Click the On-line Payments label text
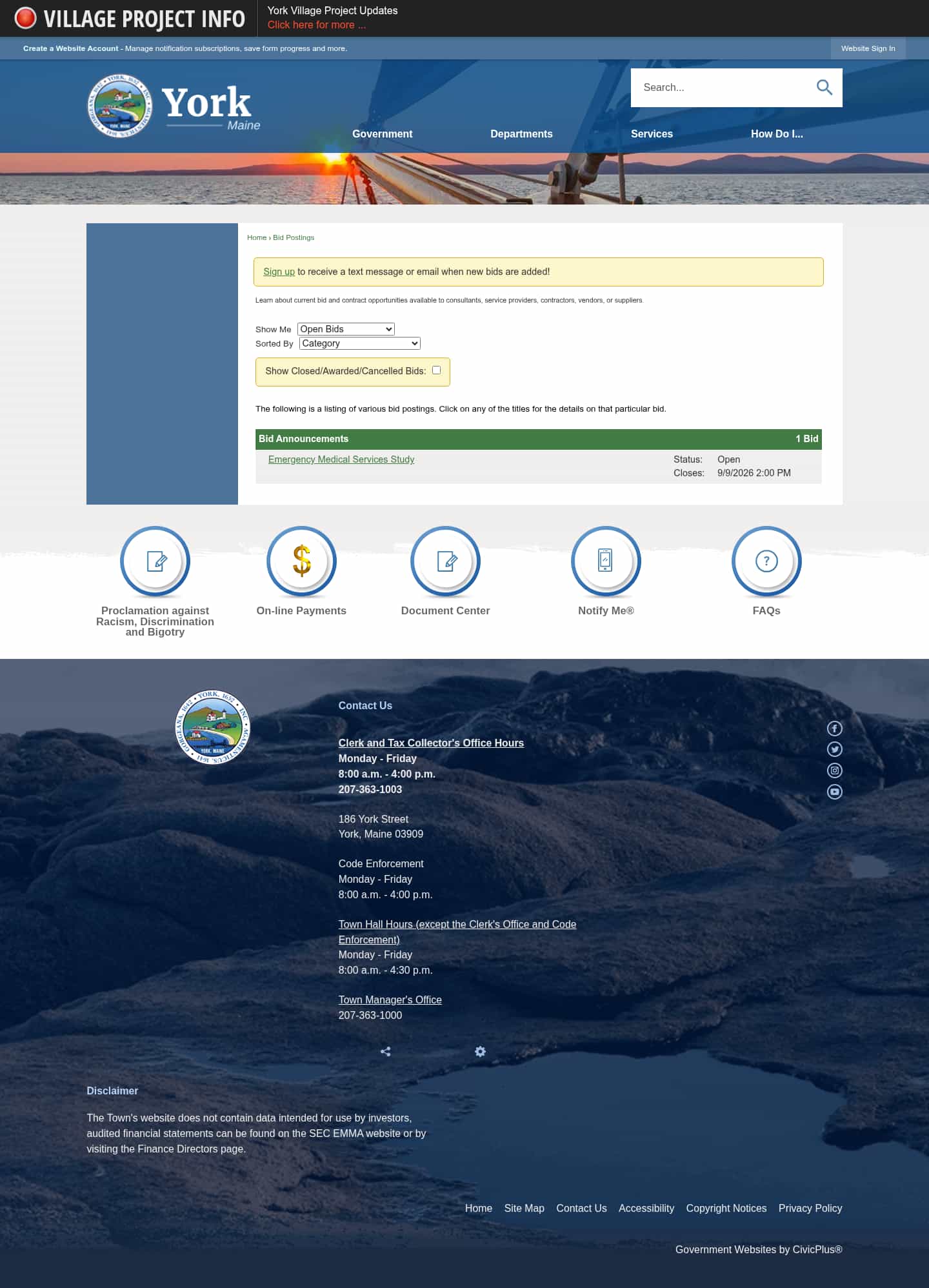Viewport: 929px width, 1288px height. pyautogui.click(x=301, y=610)
